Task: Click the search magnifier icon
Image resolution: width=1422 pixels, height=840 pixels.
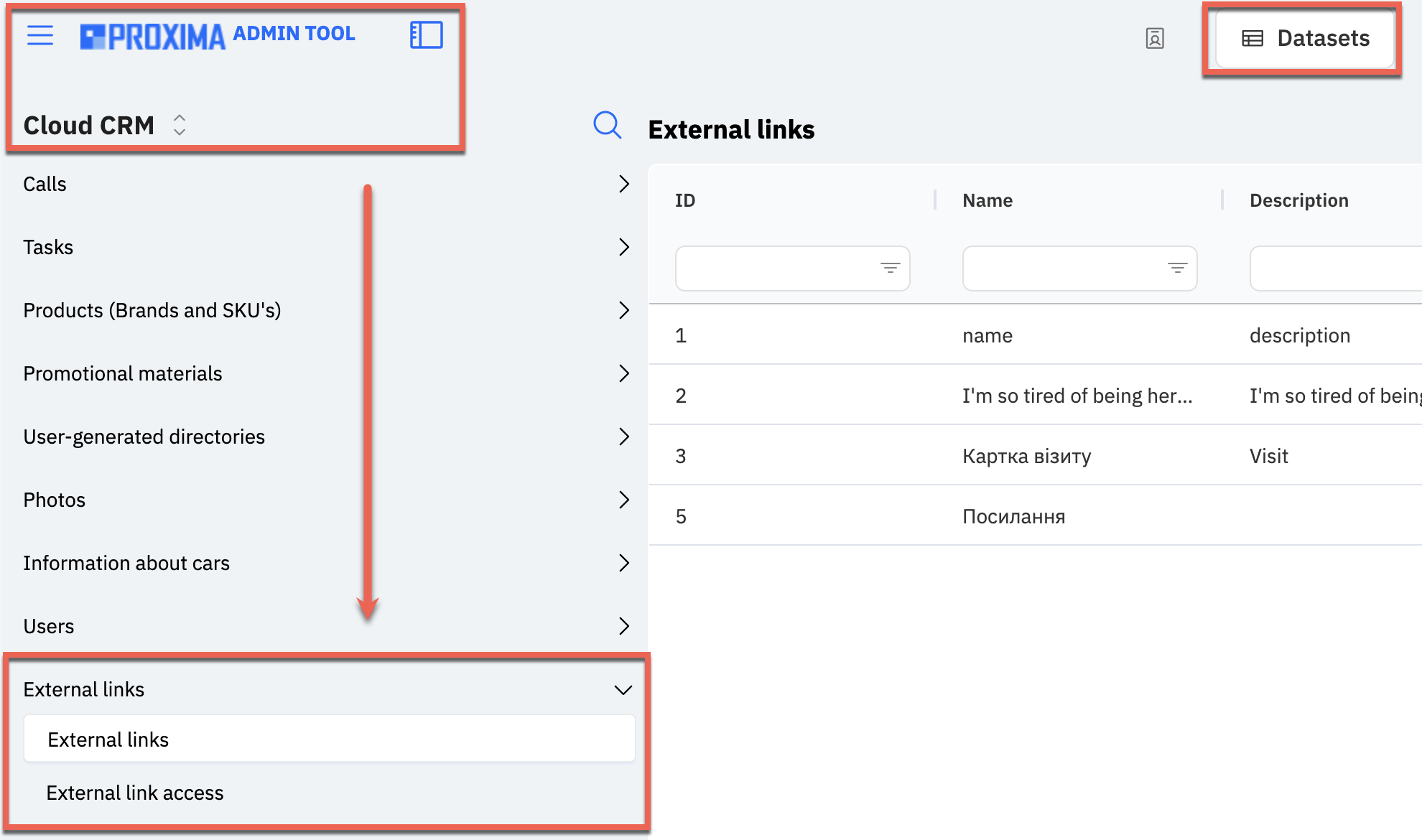Action: (607, 125)
